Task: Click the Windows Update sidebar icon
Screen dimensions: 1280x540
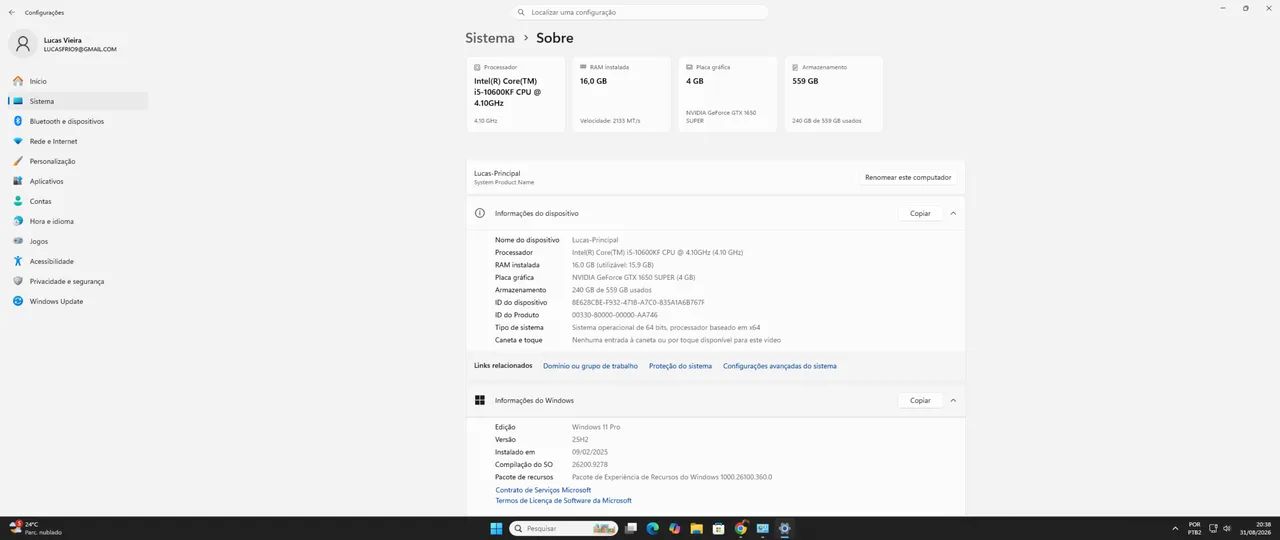Action: point(18,301)
